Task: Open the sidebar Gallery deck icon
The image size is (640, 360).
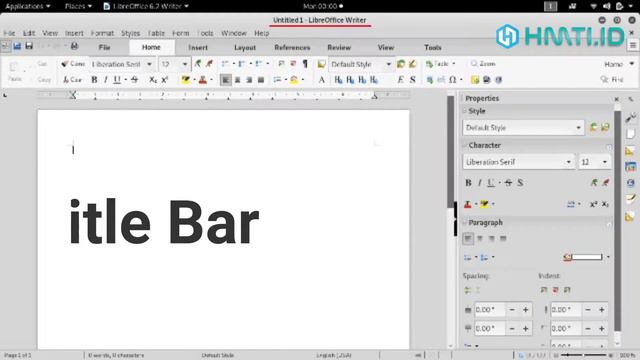Action: tap(630, 167)
